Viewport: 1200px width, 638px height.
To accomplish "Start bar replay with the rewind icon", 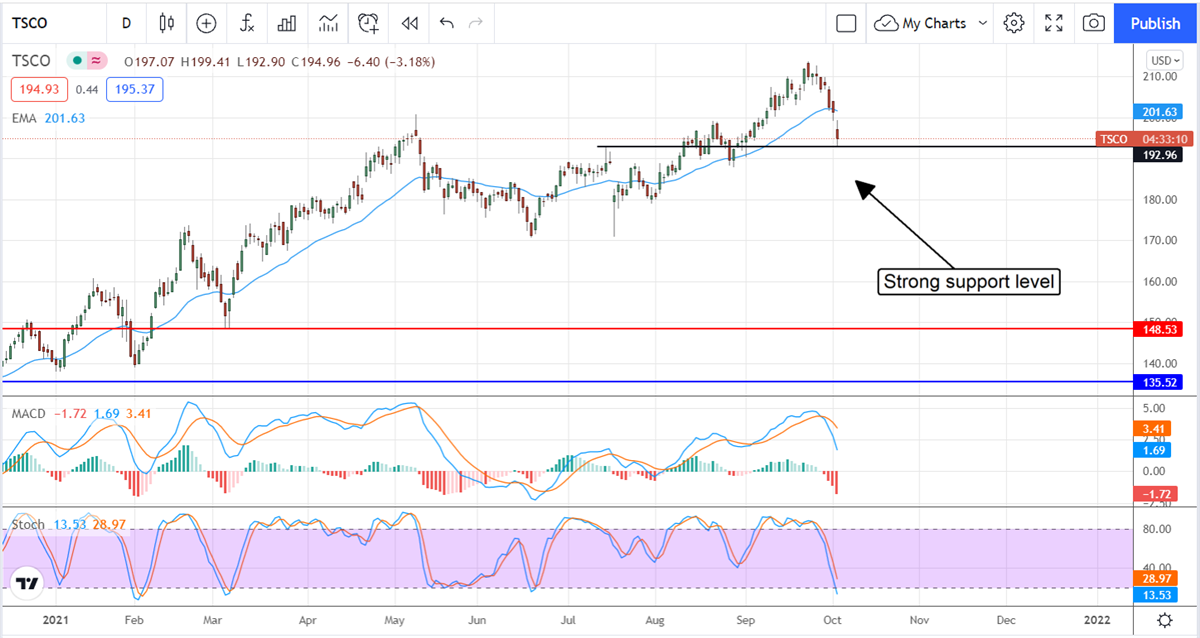I will (x=408, y=22).
